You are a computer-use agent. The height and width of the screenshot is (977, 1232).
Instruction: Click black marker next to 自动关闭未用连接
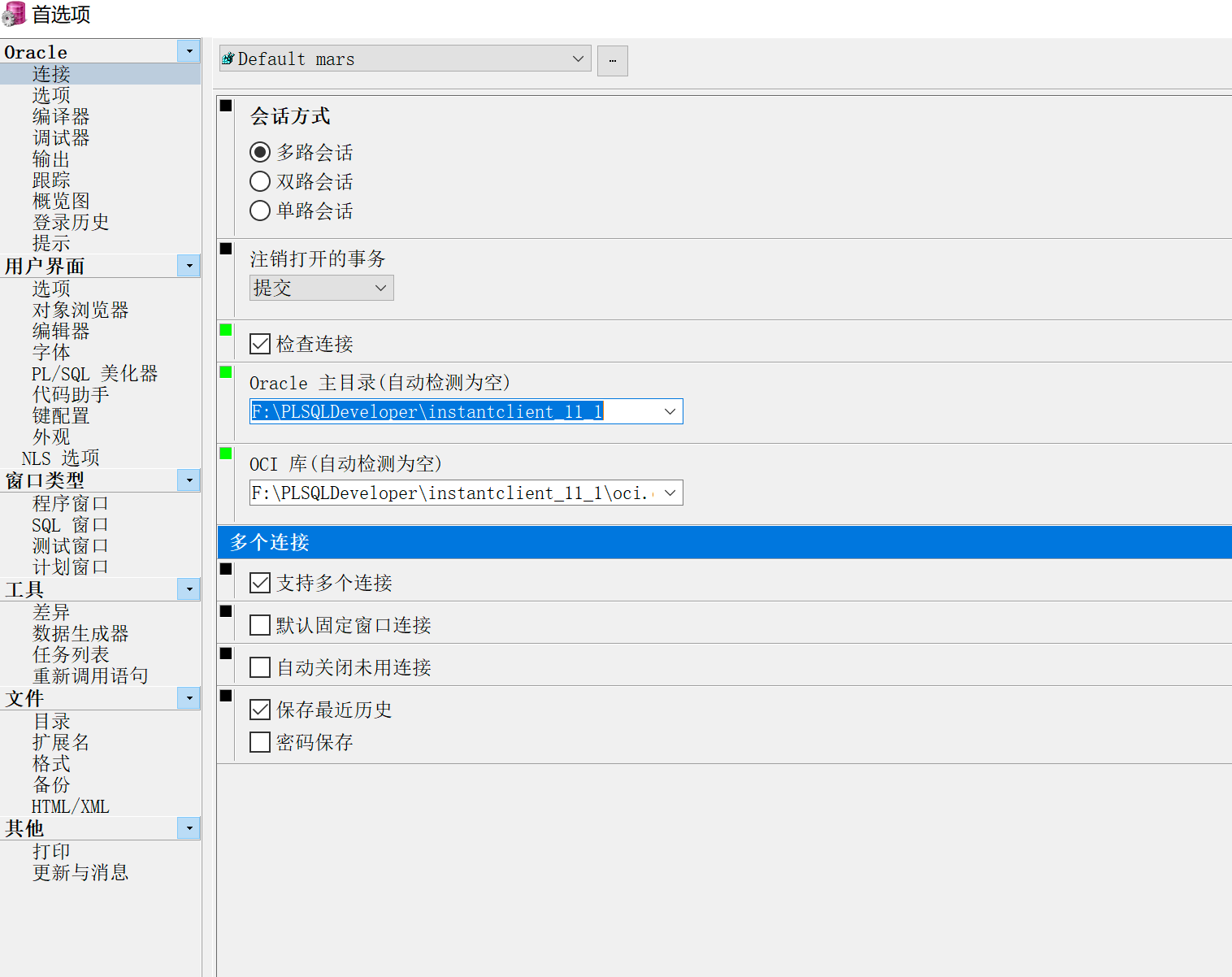(226, 654)
